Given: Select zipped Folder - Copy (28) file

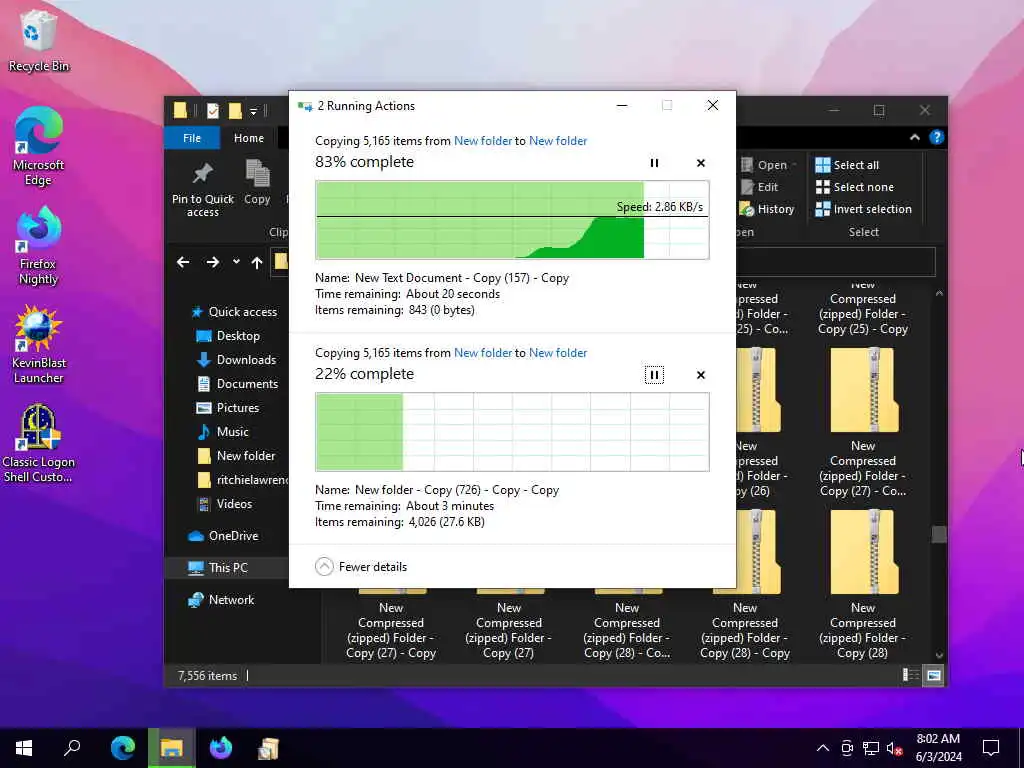Looking at the screenshot, I should (x=863, y=584).
